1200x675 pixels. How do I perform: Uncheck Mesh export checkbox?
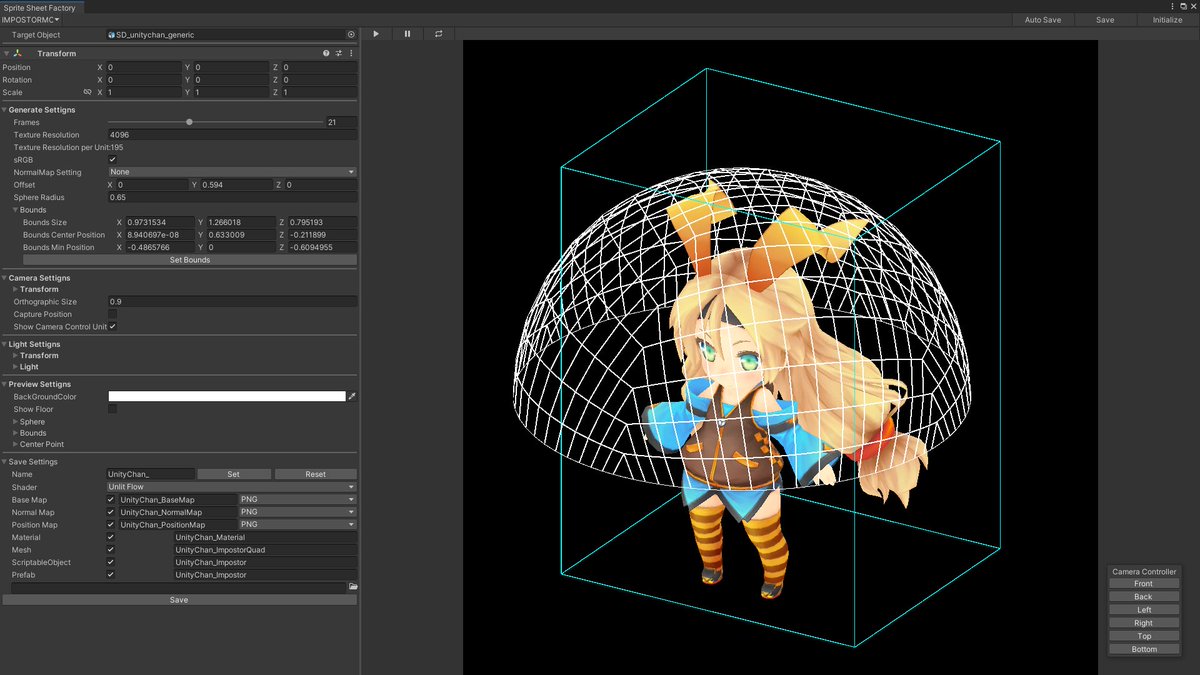111,549
